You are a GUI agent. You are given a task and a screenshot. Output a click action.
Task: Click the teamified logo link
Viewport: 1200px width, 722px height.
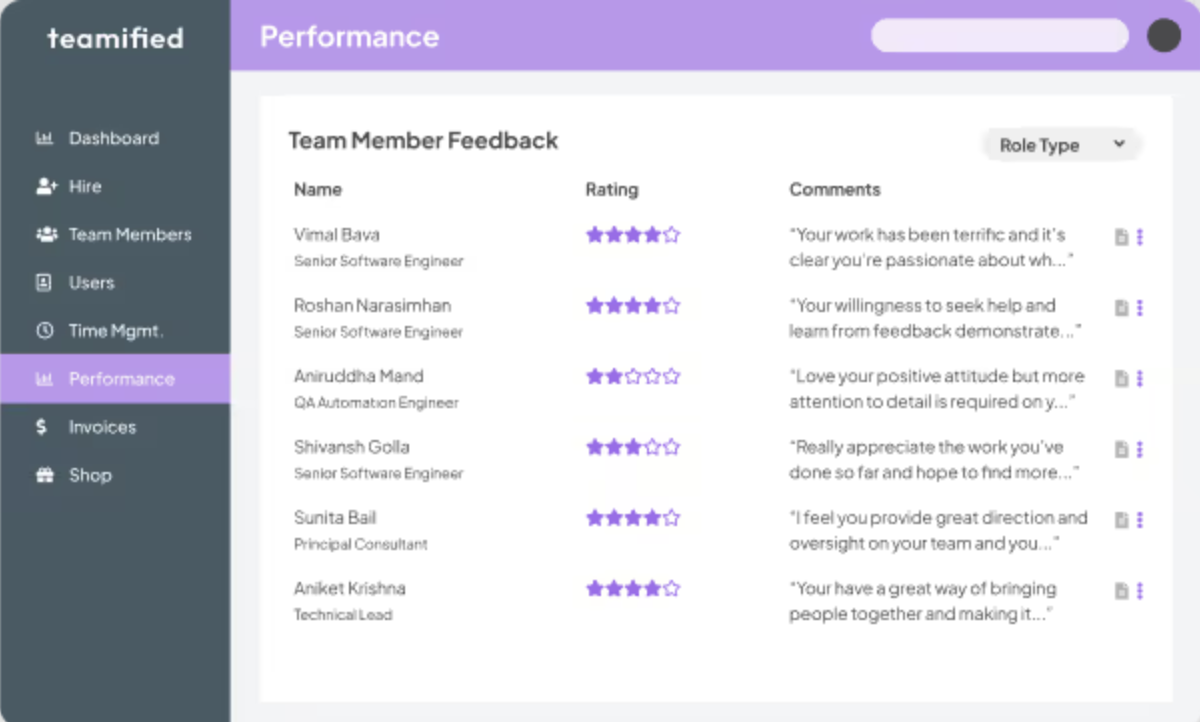[x=115, y=38]
